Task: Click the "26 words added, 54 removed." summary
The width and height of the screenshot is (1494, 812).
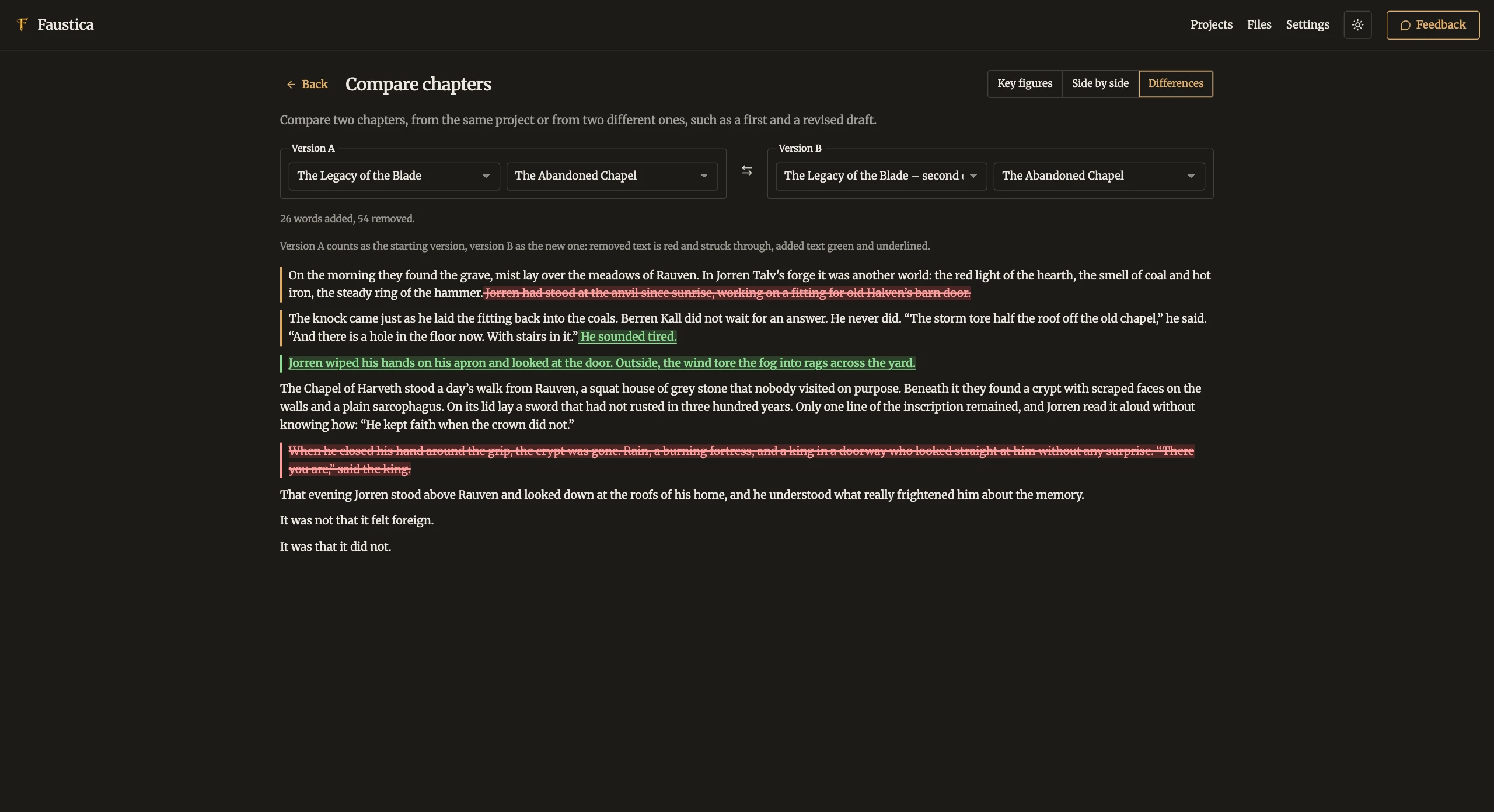Action: [x=347, y=219]
